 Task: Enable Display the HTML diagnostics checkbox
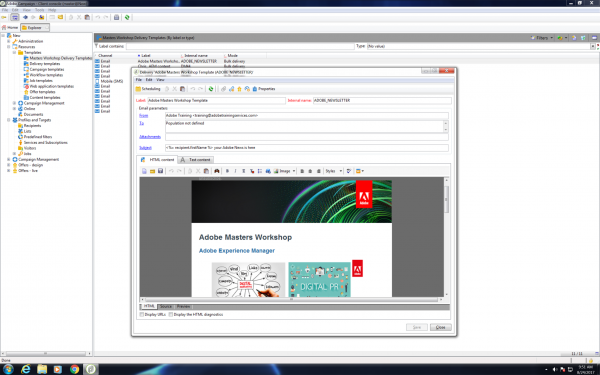(x=171, y=315)
